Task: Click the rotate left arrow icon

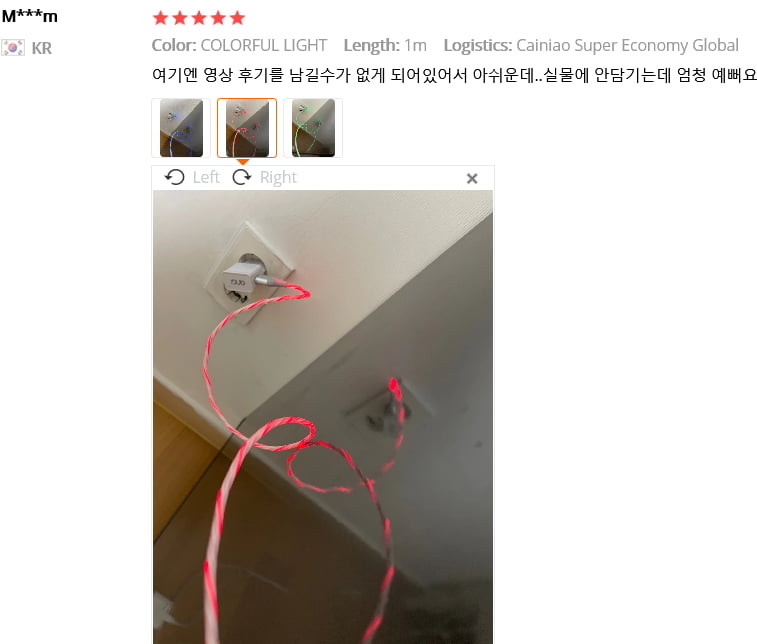Action: 175,177
